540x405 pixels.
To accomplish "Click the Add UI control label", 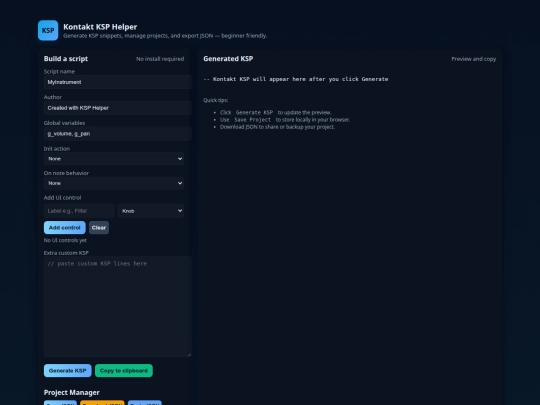I will 62,198.
